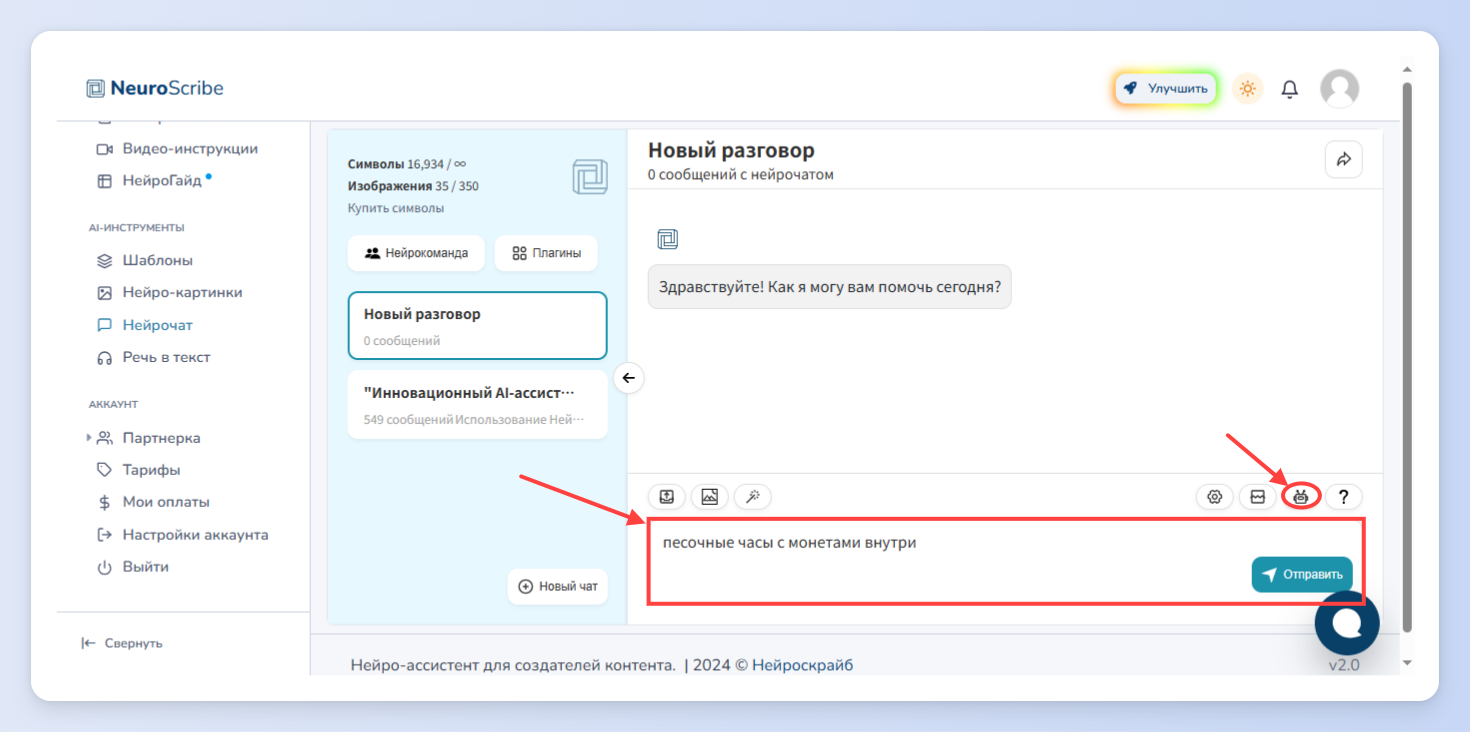Viewport: 1470px width, 732px height.
Task: Click the NeuroScribe logo
Action: pyautogui.click(x=155, y=88)
